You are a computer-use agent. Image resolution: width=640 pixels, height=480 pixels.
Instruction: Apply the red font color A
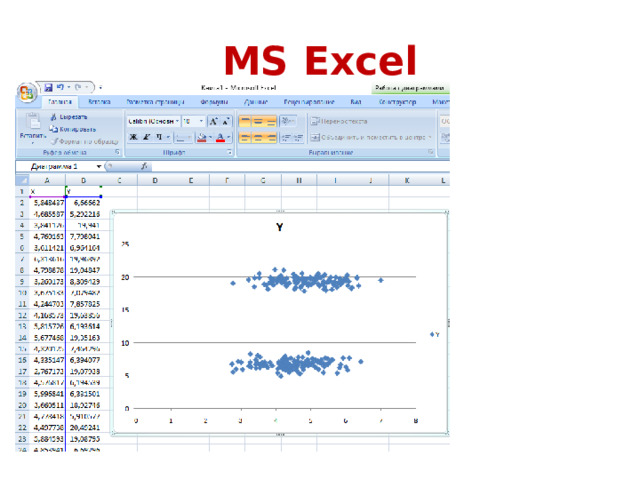click(220, 138)
